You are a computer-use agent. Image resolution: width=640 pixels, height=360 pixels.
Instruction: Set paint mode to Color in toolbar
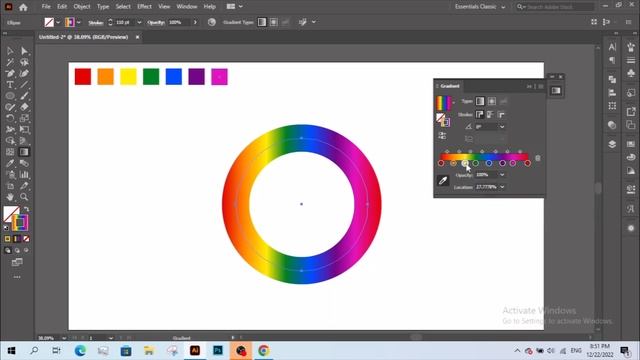tap(7, 239)
